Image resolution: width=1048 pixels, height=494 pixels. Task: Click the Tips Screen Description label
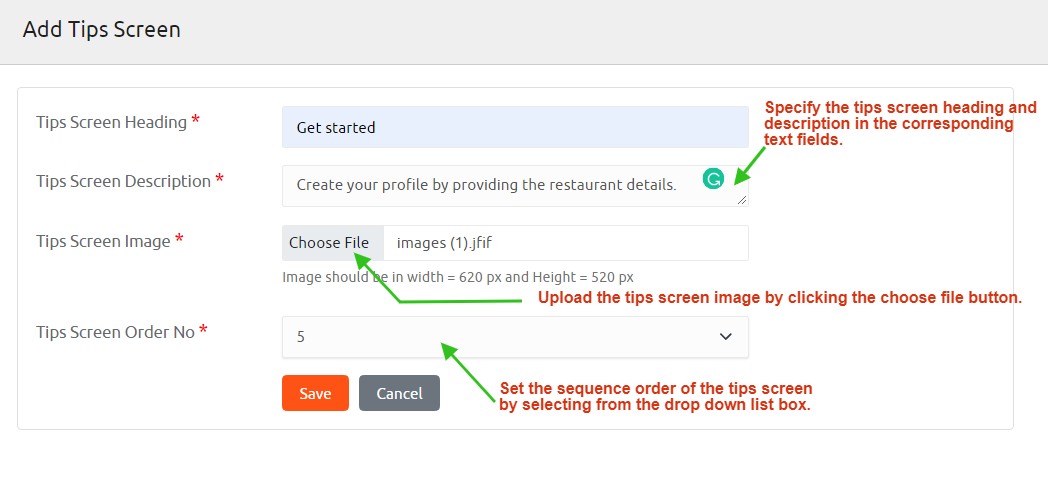coord(123,181)
